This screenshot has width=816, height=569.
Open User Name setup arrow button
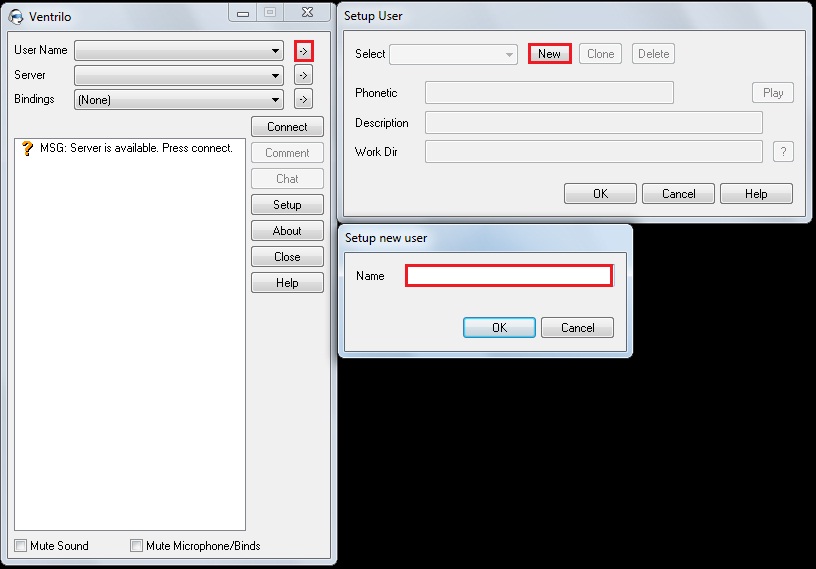[303, 51]
